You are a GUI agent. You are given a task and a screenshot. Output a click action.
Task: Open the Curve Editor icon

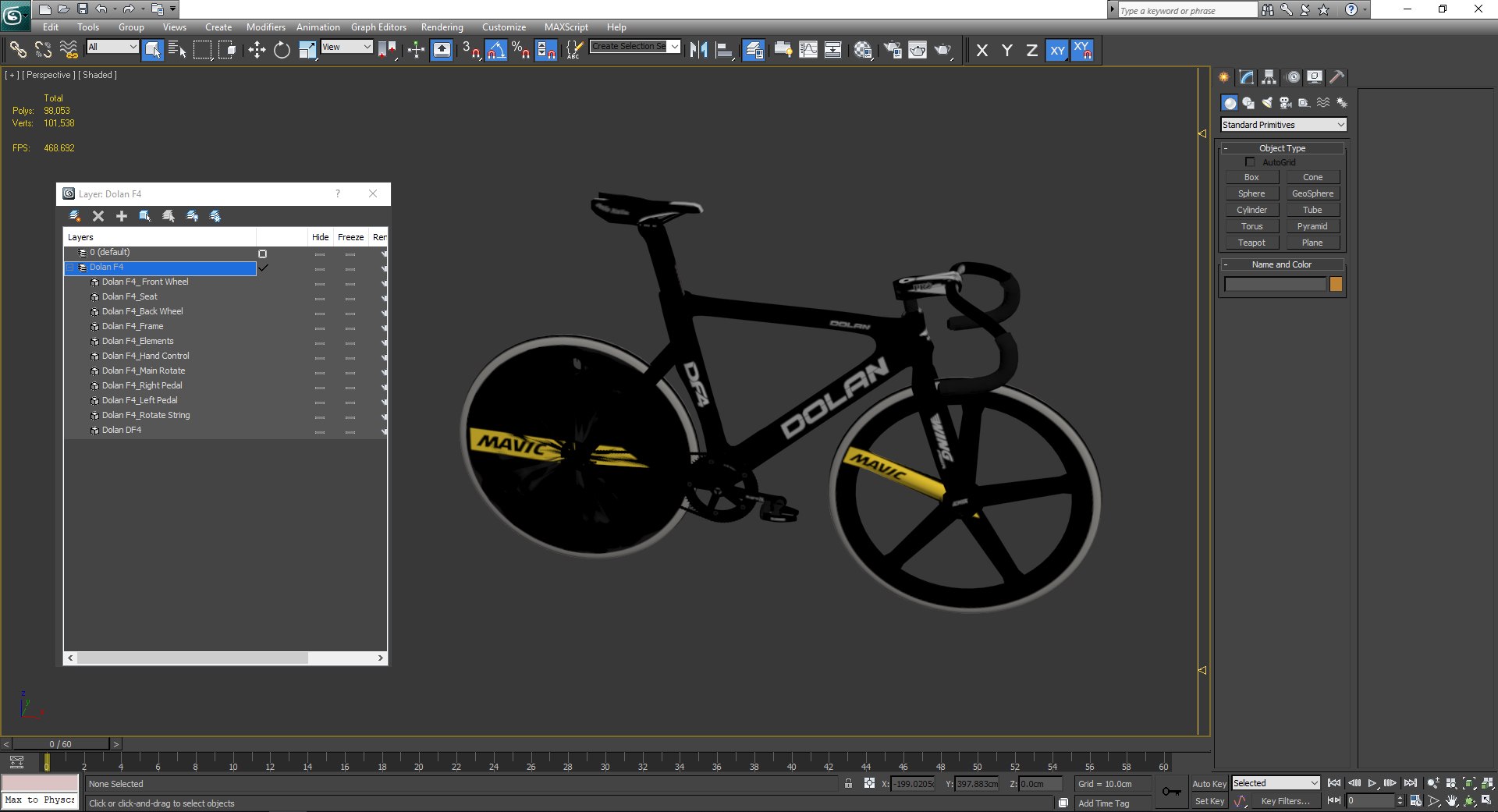click(x=808, y=50)
